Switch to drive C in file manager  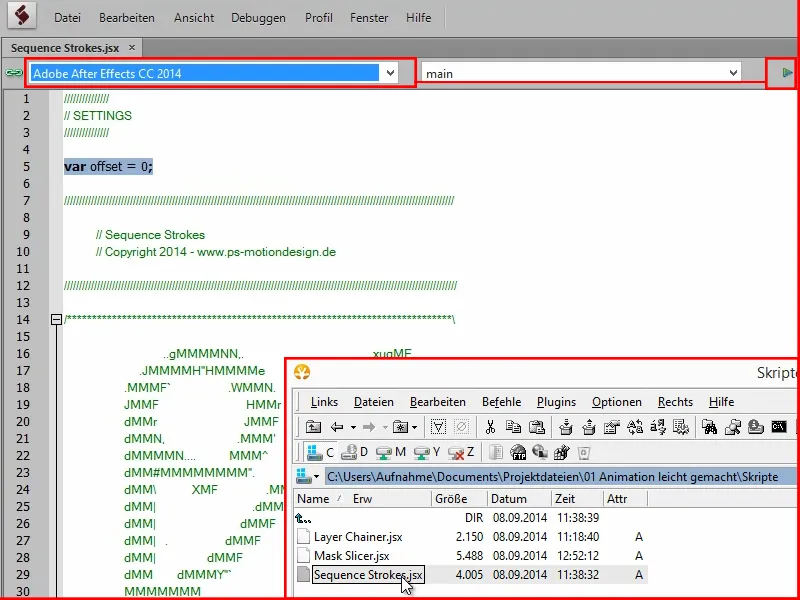[320, 452]
